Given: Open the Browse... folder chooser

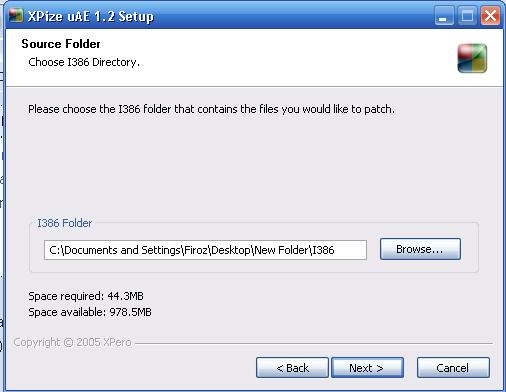Looking at the screenshot, I should coord(420,249).
